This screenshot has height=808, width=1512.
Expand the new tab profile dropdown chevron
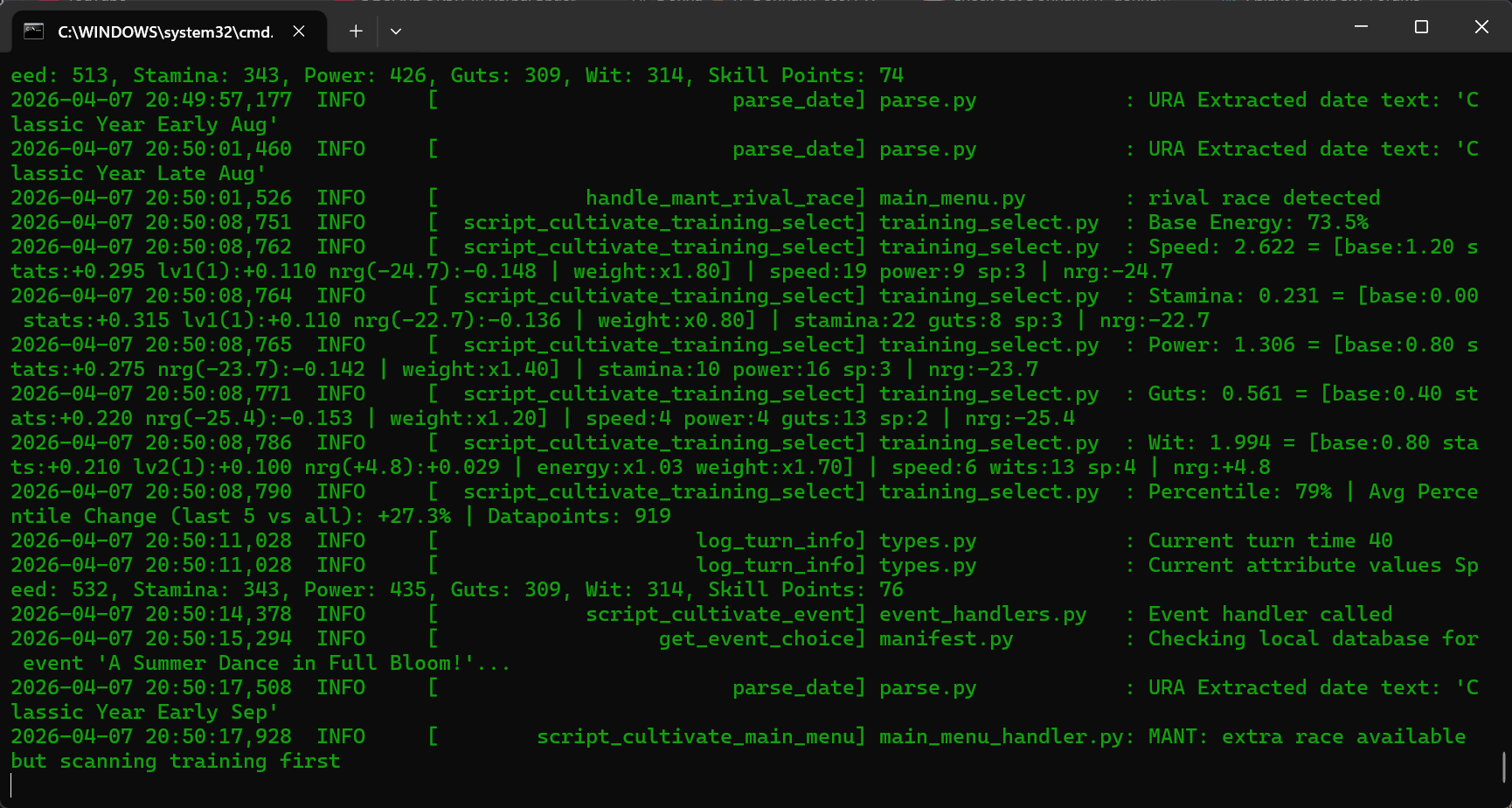[x=396, y=31]
